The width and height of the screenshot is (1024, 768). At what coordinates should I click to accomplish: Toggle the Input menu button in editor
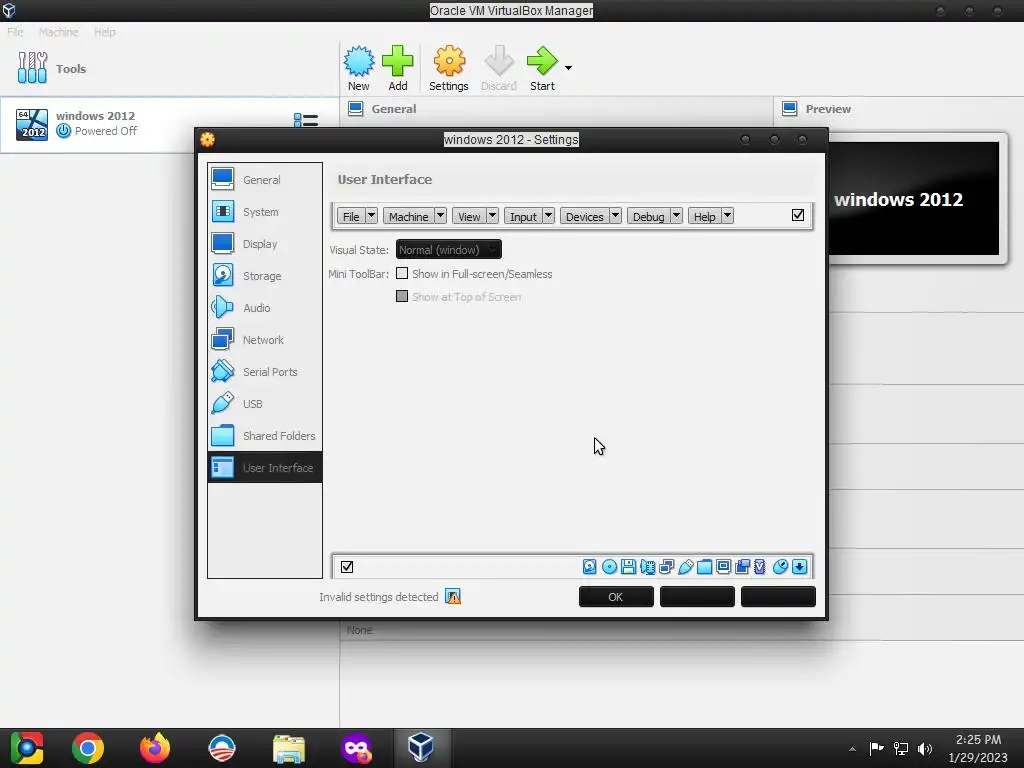click(x=523, y=216)
